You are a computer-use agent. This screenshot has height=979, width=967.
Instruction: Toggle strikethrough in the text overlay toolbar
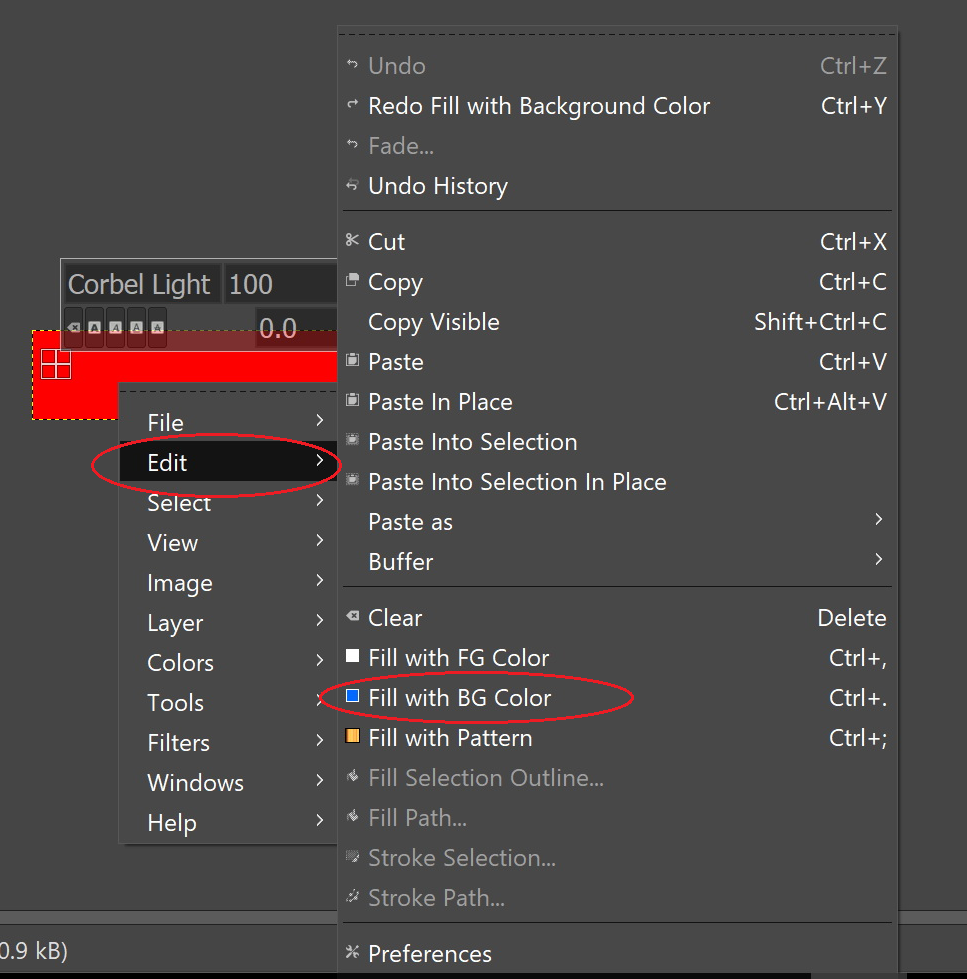tap(157, 327)
